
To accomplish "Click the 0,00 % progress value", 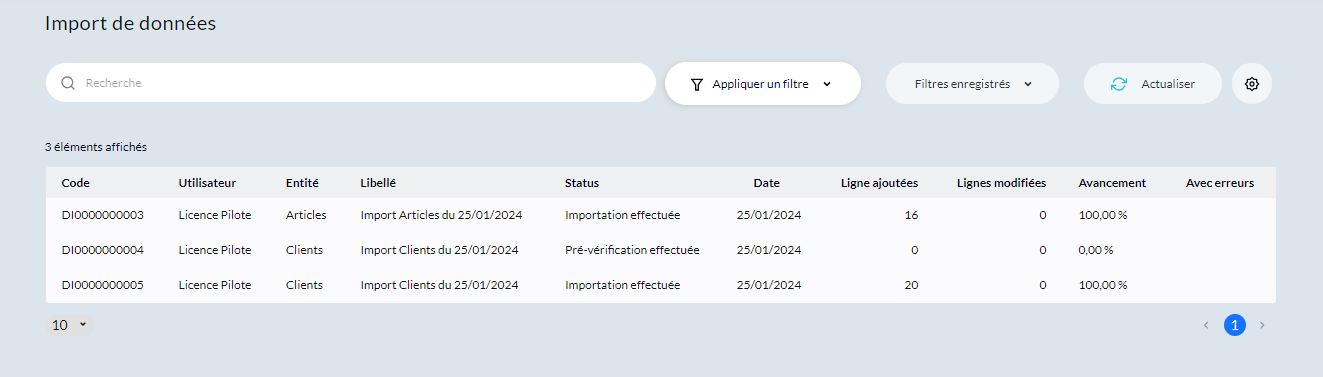I will pyautogui.click(x=1096, y=250).
